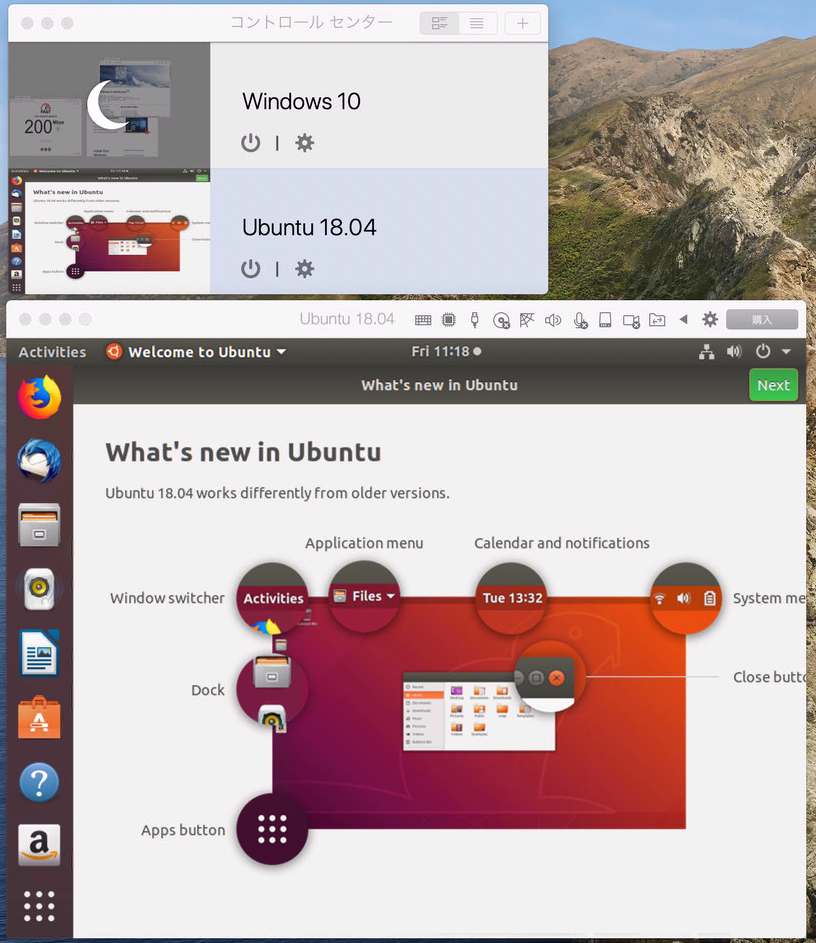The height and width of the screenshot is (943, 816).
Task: Open Firefox from the Ubuntu dock
Action: point(39,398)
